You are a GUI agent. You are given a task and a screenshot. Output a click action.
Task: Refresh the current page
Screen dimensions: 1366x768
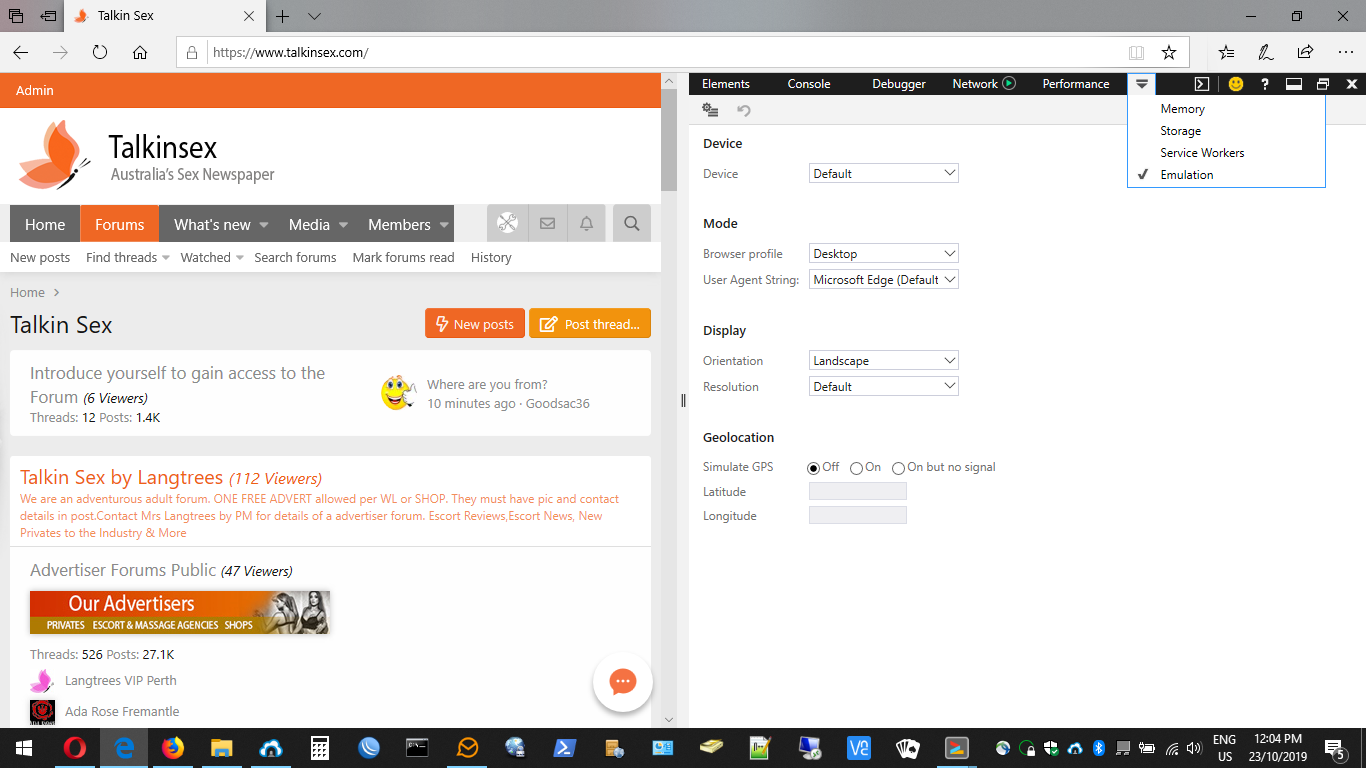click(x=100, y=53)
